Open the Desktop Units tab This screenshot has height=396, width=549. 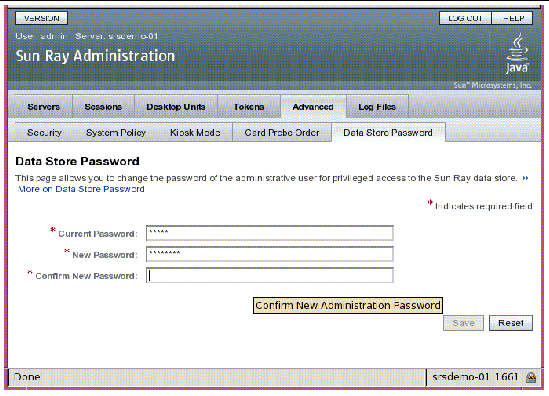tap(176, 107)
